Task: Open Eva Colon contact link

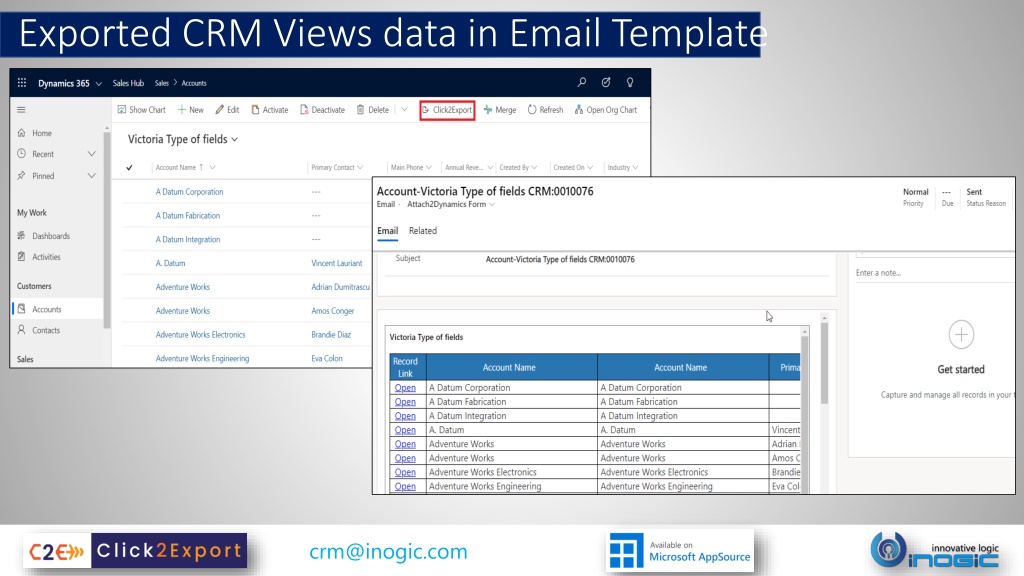Action: click(x=327, y=359)
